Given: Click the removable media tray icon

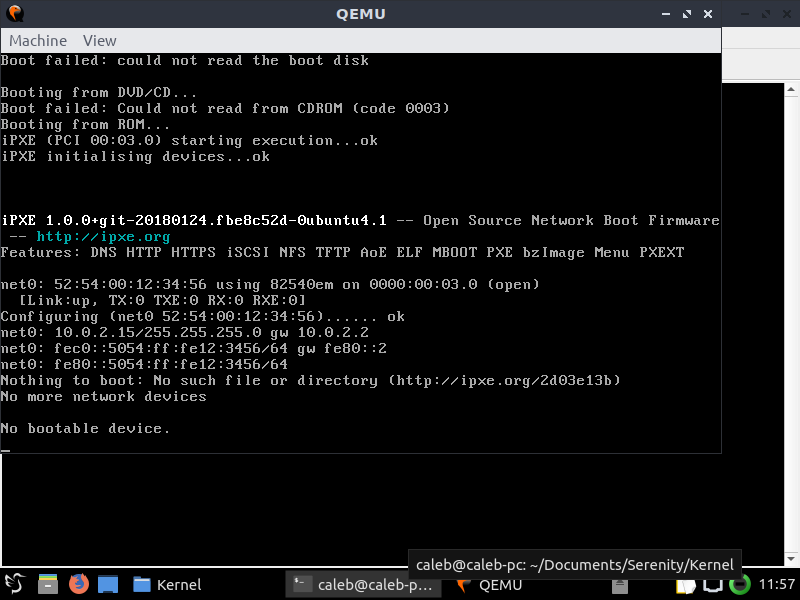Looking at the screenshot, I should [620, 585].
